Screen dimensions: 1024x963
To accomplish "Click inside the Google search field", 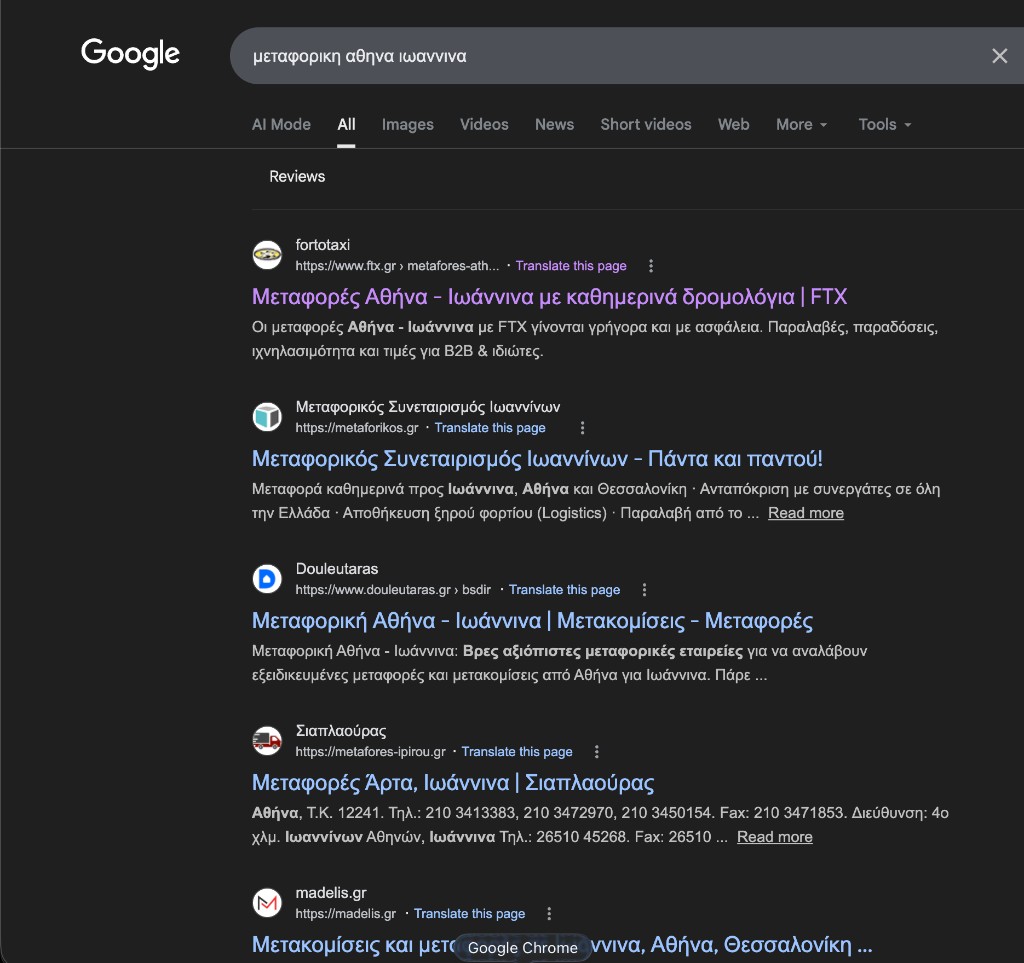I will pyautogui.click(x=600, y=56).
